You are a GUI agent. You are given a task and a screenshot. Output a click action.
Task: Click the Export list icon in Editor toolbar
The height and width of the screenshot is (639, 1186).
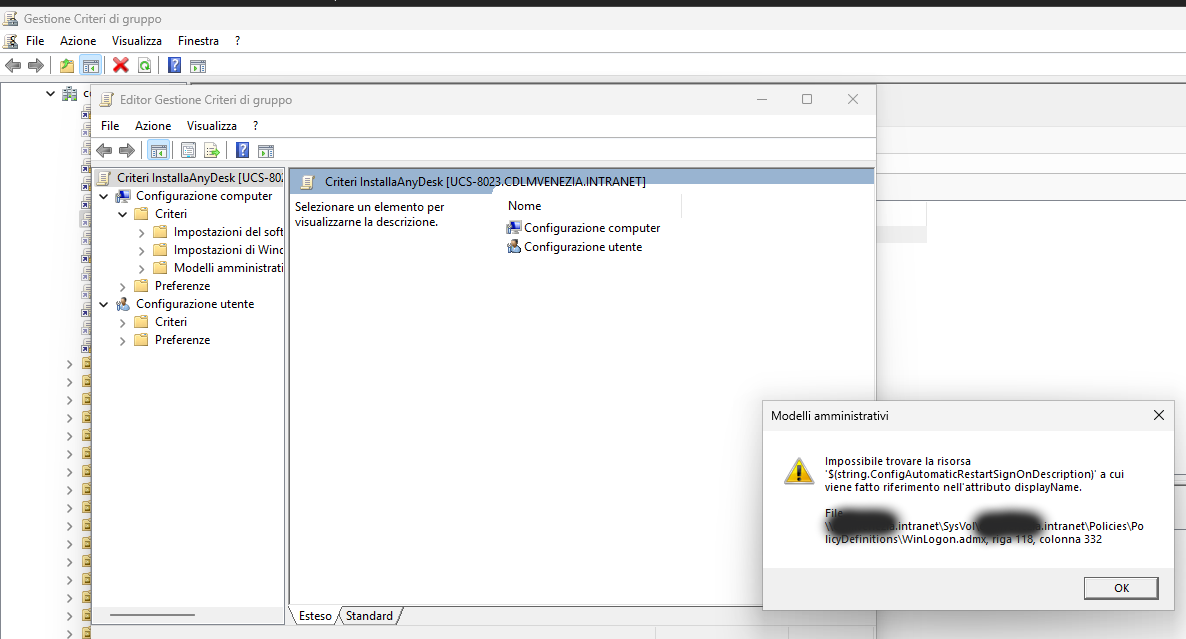tap(212, 150)
